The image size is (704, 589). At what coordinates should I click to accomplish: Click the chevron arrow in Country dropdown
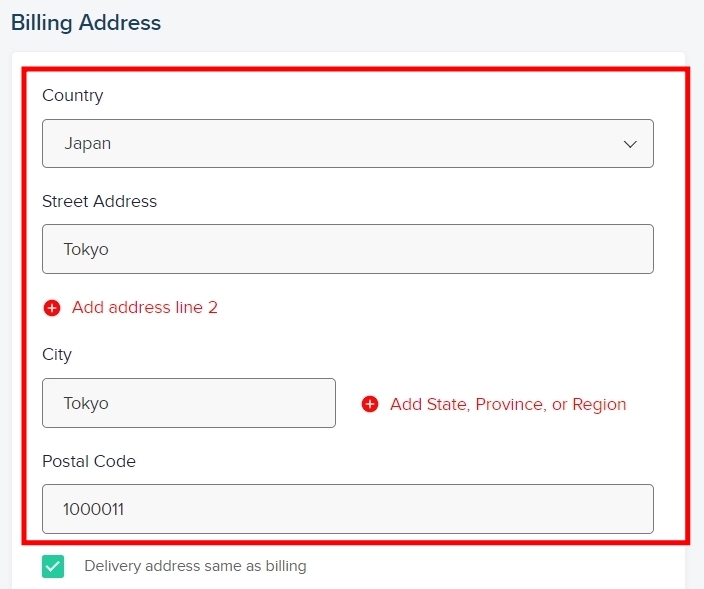pyautogui.click(x=630, y=144)
